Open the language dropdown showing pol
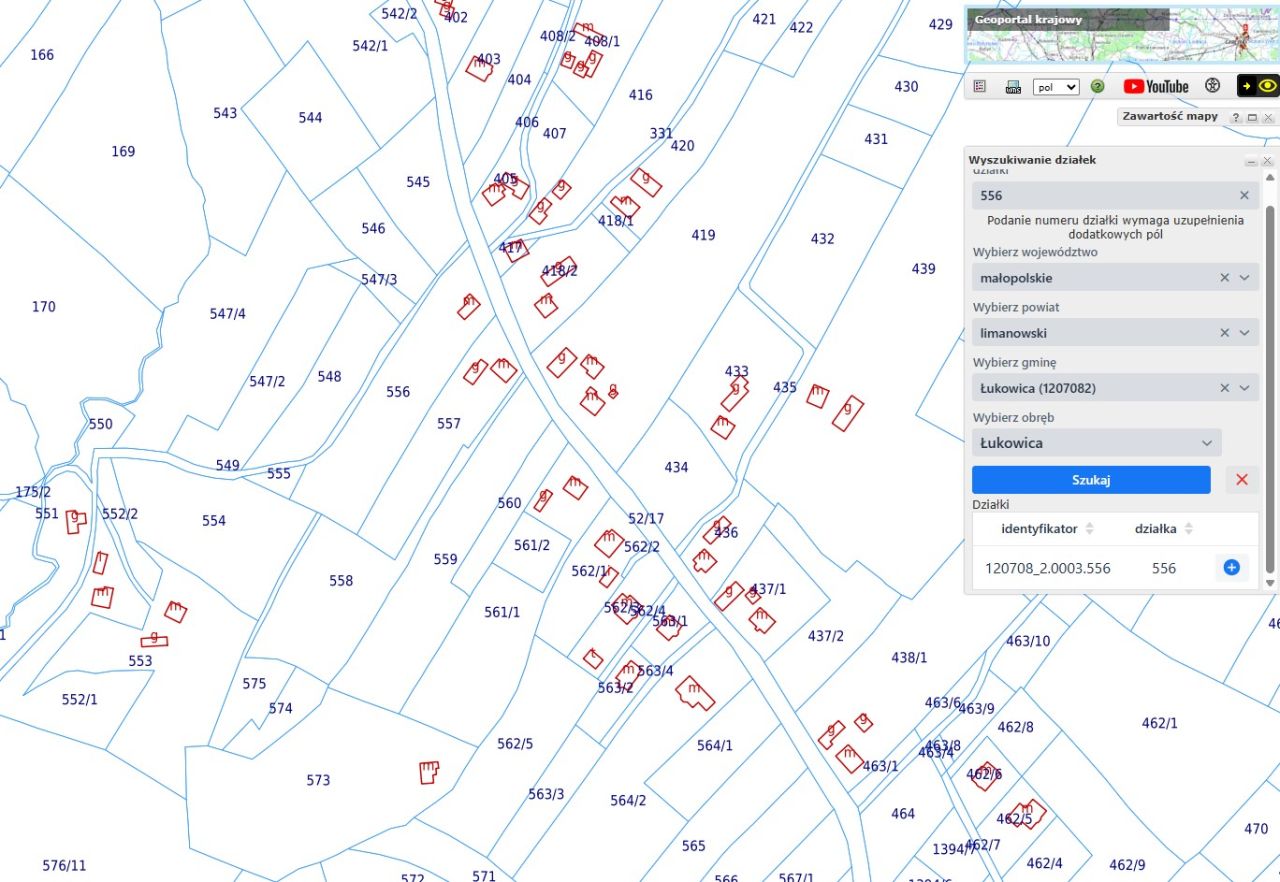 1056,87
